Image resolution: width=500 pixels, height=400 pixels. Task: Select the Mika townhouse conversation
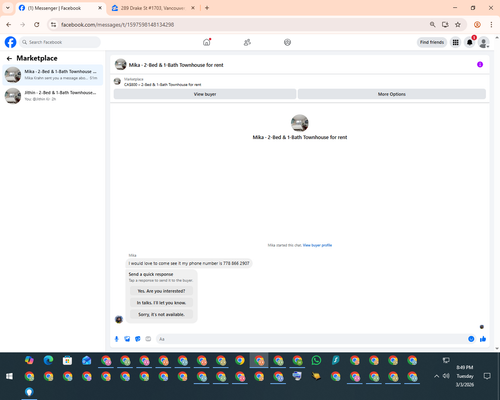tap(53, 75)
